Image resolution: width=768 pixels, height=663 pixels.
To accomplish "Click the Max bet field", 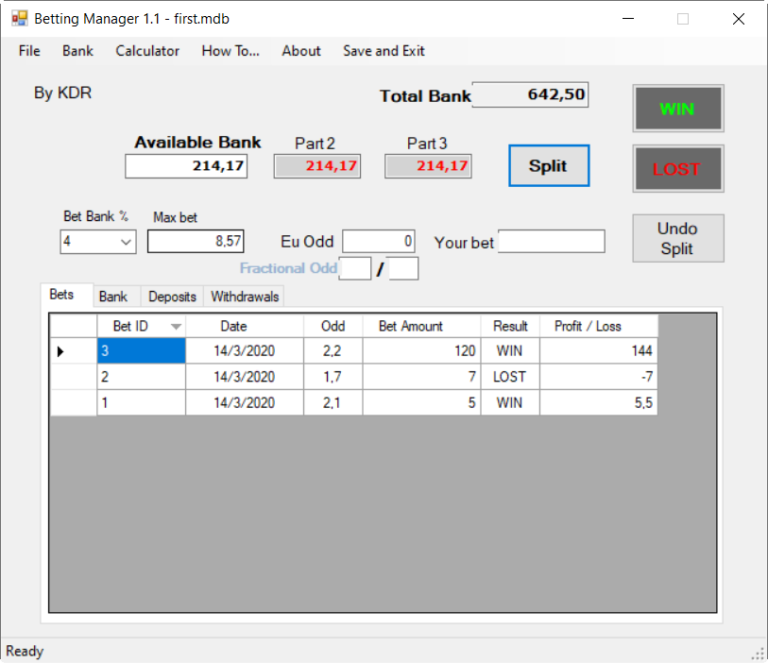I will pos(195,241).
